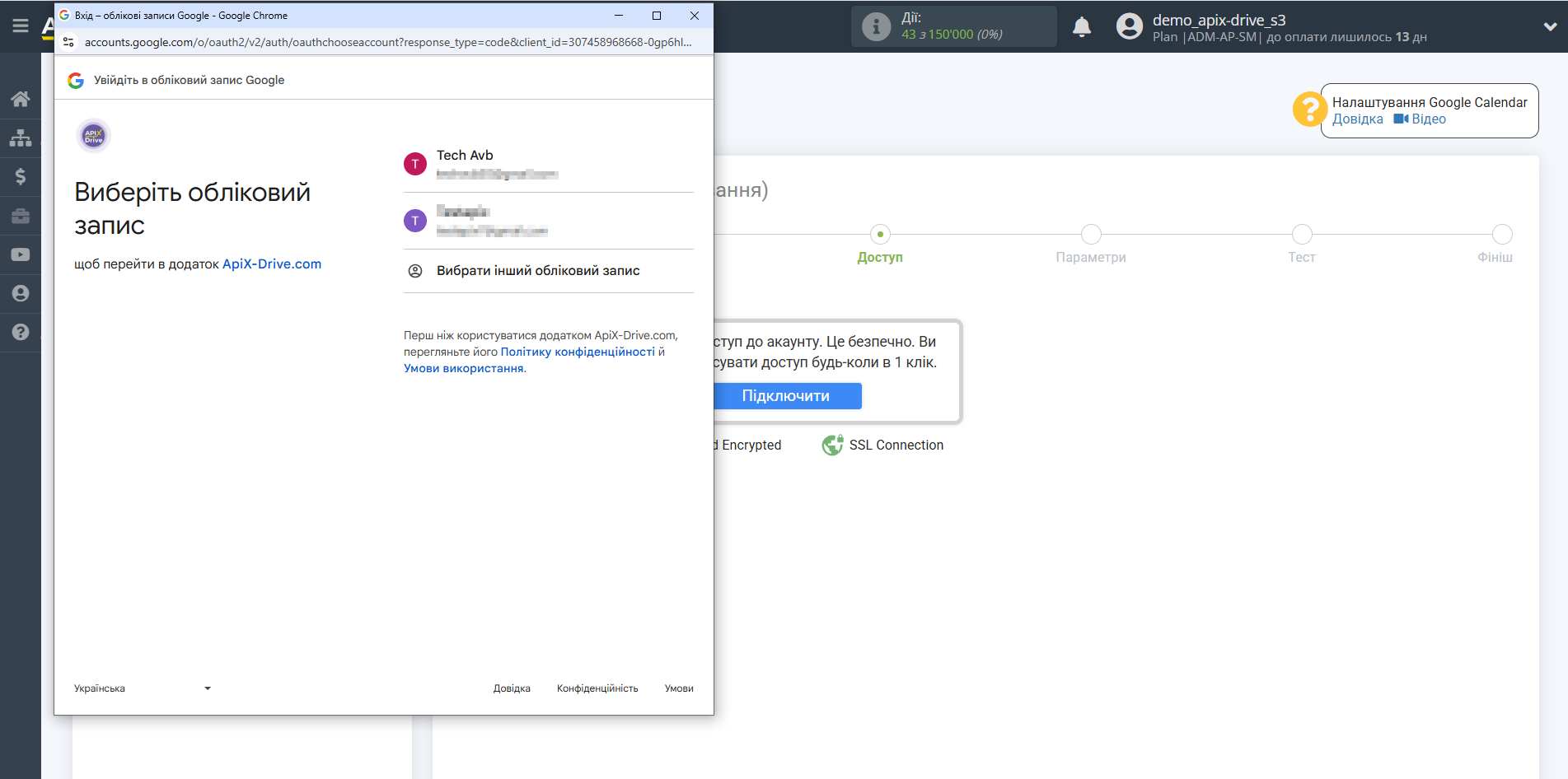
Task: Click the yellow question mark help icon
Action: tap(1309, 110)
